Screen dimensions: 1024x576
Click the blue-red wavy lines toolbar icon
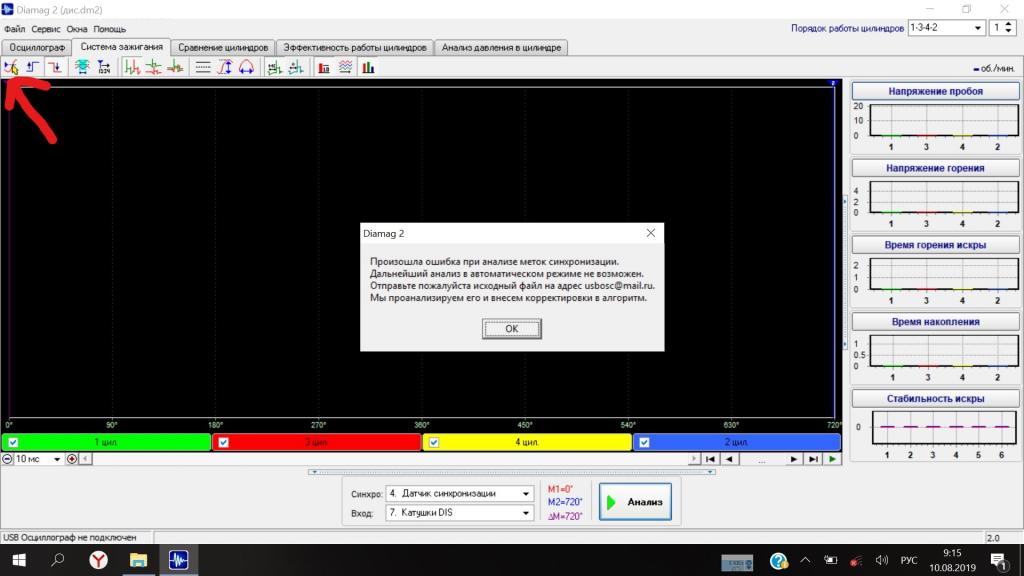[345, 67]
